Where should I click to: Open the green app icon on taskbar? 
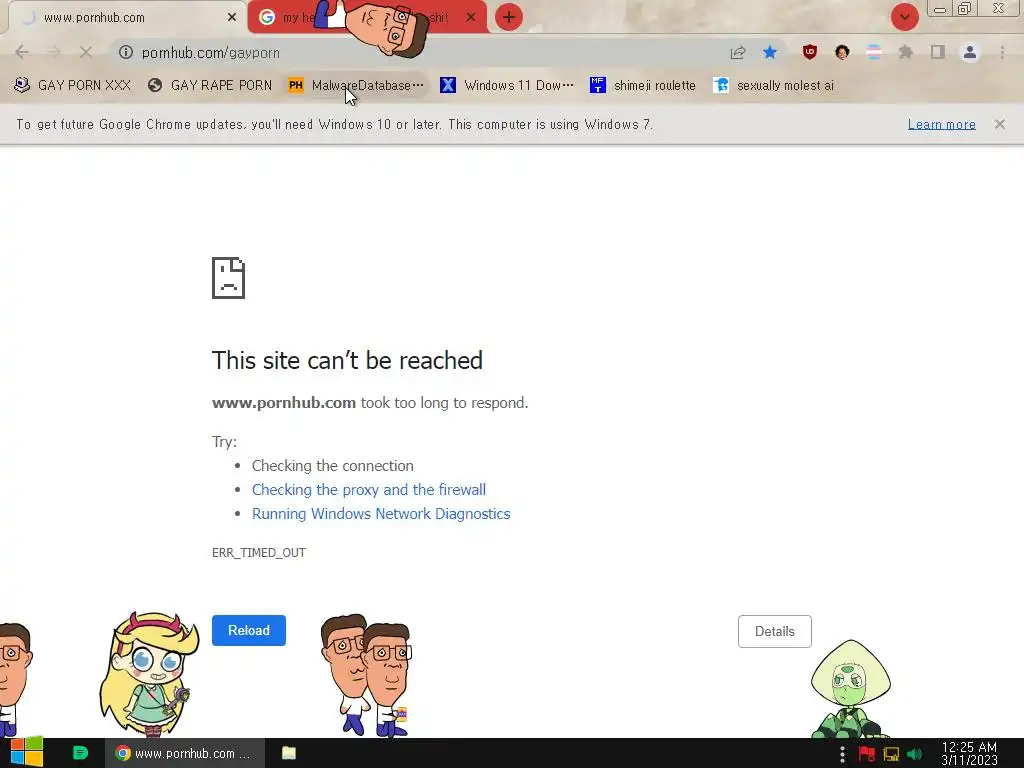[x=80, y=753]
